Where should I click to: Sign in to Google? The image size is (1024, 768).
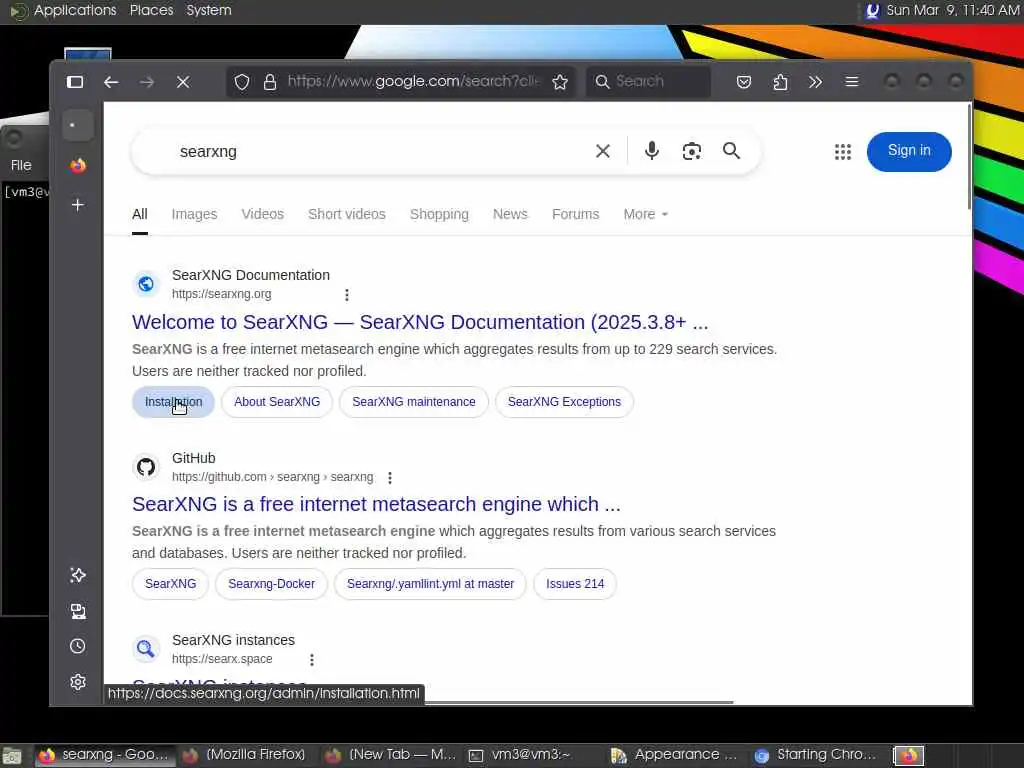tap(909, 152)
